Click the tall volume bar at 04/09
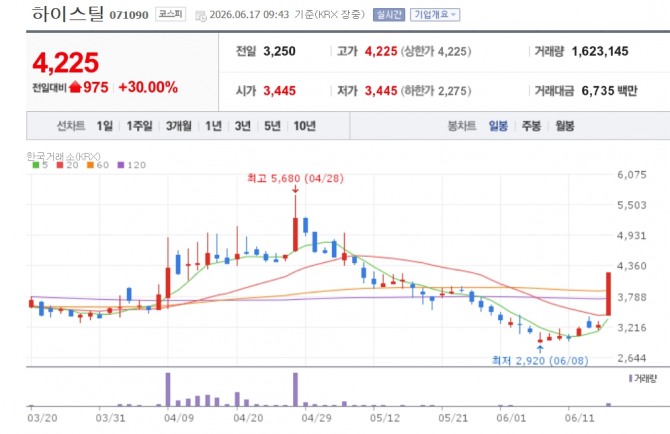 tap(168, 389)
